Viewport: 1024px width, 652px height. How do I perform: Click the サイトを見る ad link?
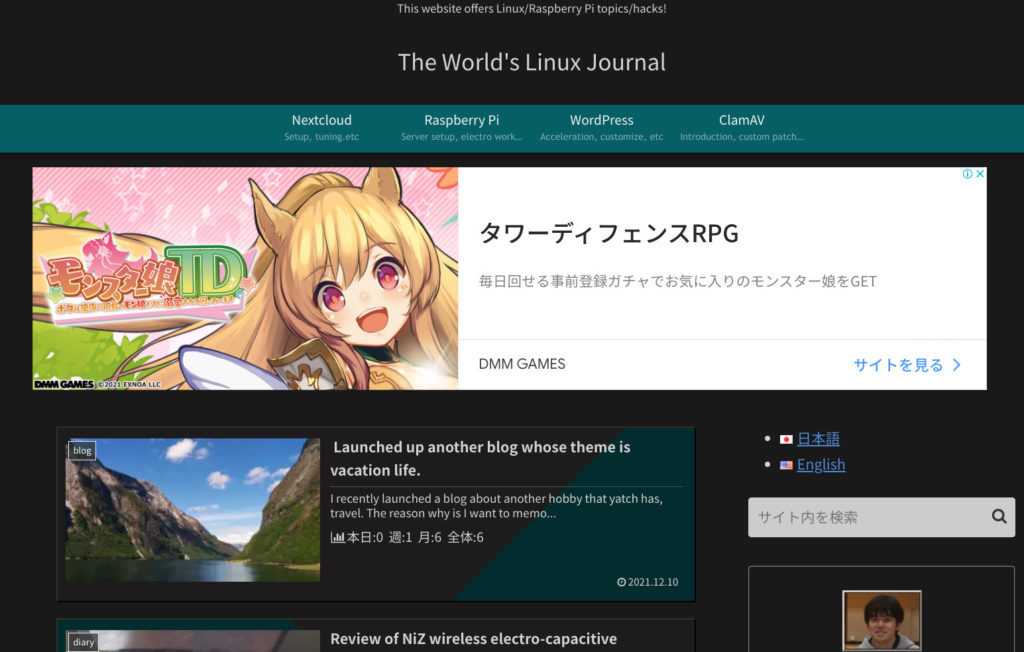(x=898, y=365)
